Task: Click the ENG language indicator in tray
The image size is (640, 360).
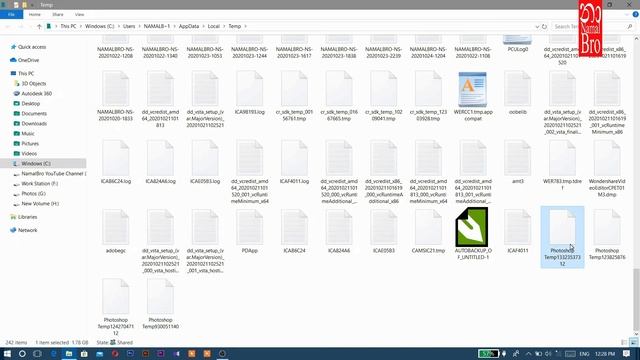Action: 584,353
